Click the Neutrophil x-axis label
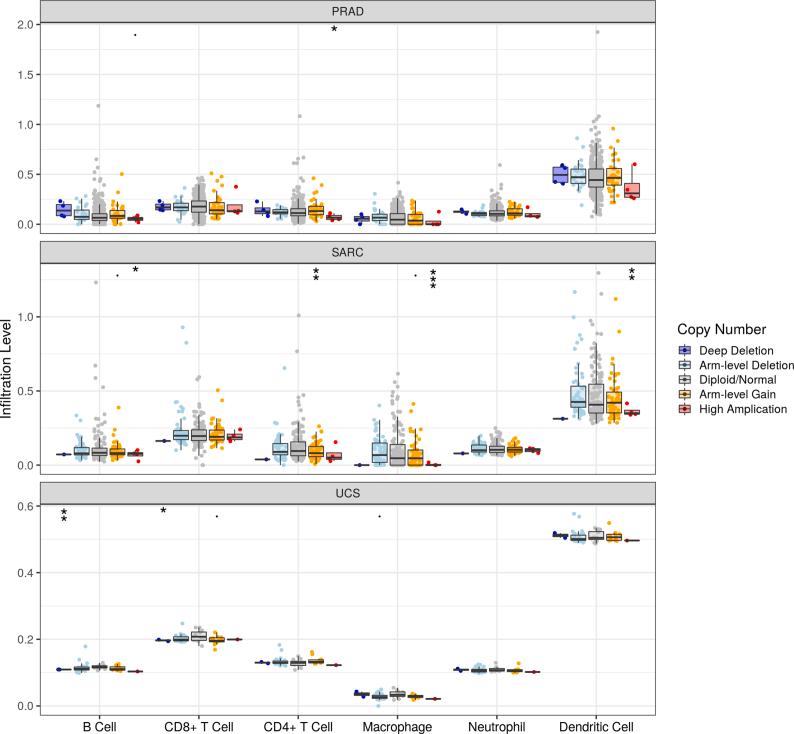This screenshot has height=734, width=794. click(x=498, y=726)
